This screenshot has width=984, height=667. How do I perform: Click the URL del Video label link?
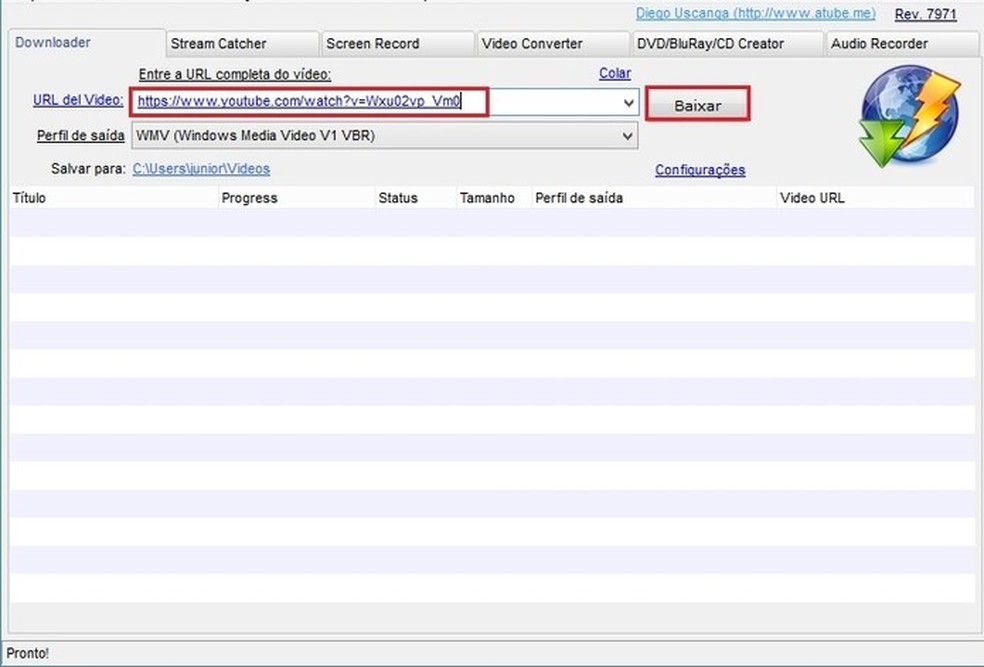[x=78, y=100]
